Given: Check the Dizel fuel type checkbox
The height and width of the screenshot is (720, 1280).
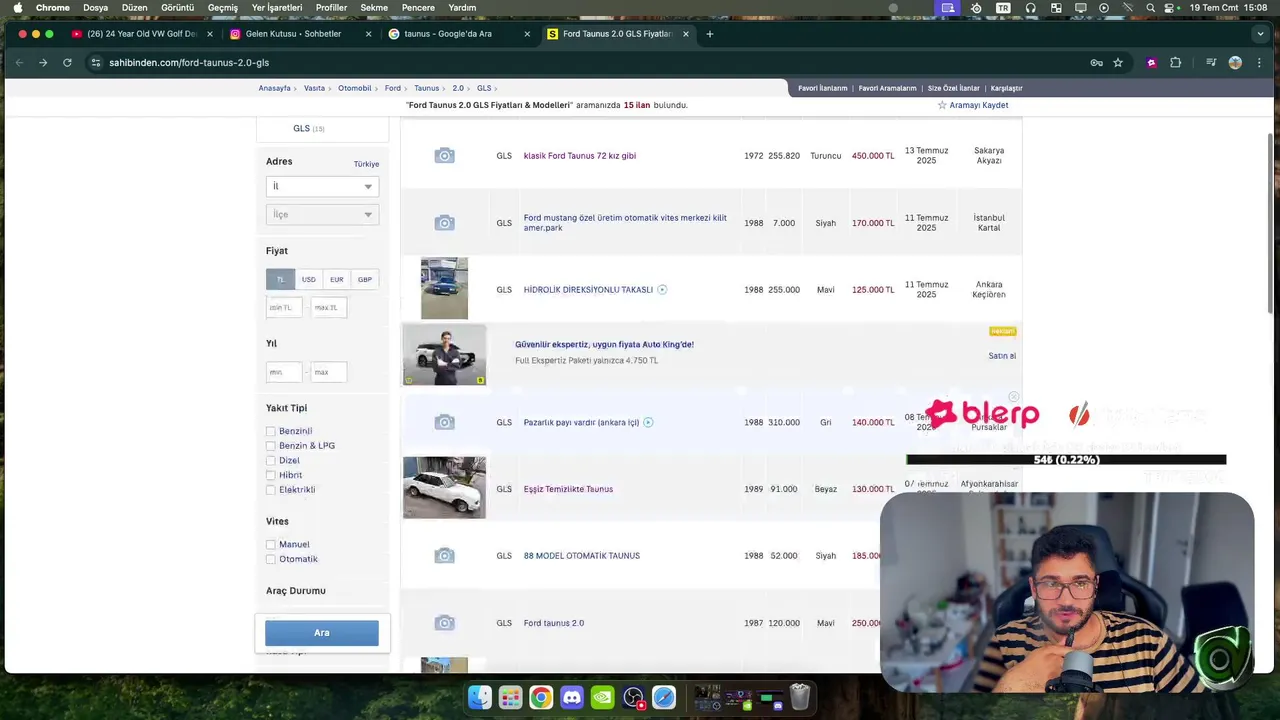Looking at the screenshot, I should (271, 461).
